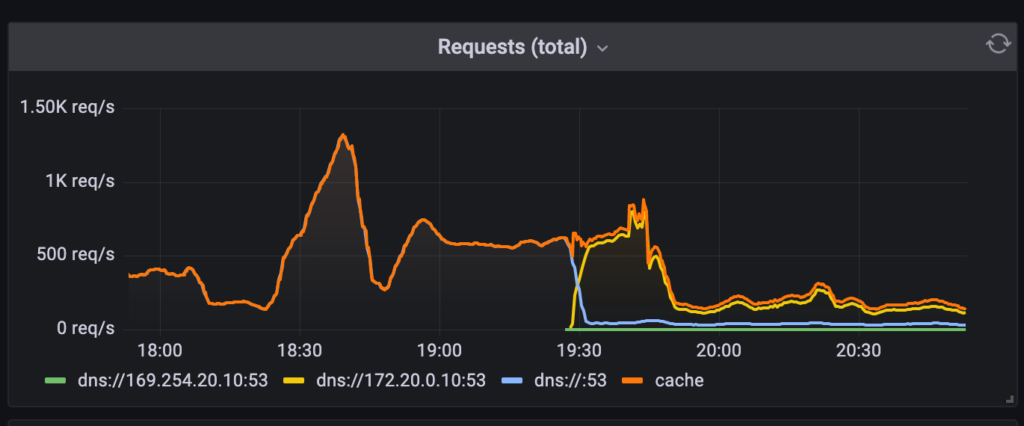This screenshot has height=426, width=1024.
Task: Click the 500 req/s y-axis label
Action: point(76,254)
